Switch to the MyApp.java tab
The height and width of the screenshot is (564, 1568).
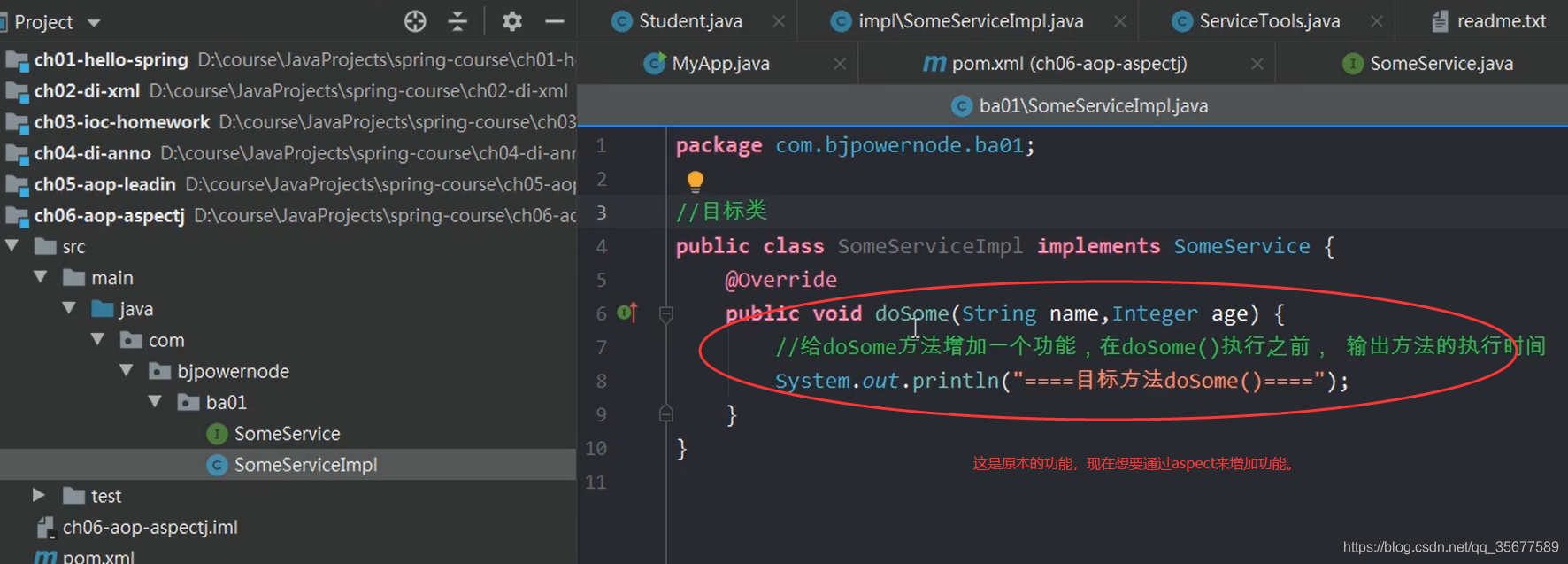coord(720,64)
